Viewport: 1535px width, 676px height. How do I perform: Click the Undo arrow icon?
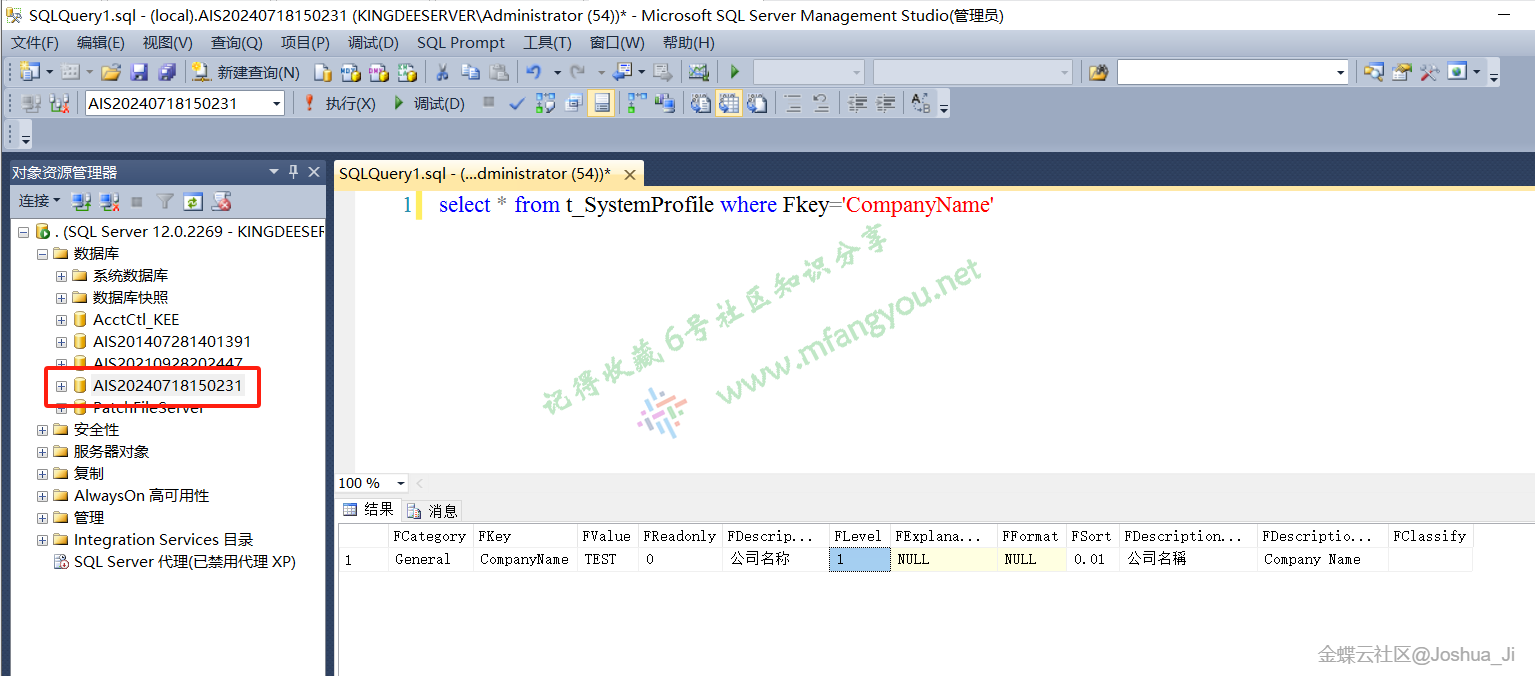(x=533, y=72)
